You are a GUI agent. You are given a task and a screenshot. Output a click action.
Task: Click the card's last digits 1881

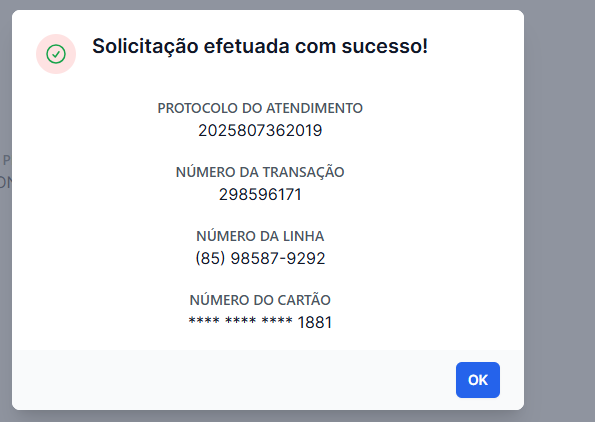click(315, 323)
